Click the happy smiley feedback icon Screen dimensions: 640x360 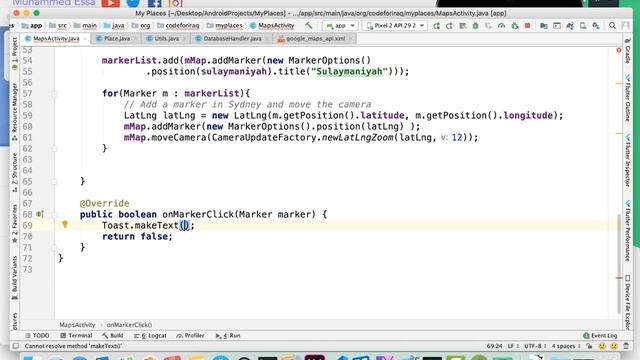click(x=602, y=346)
